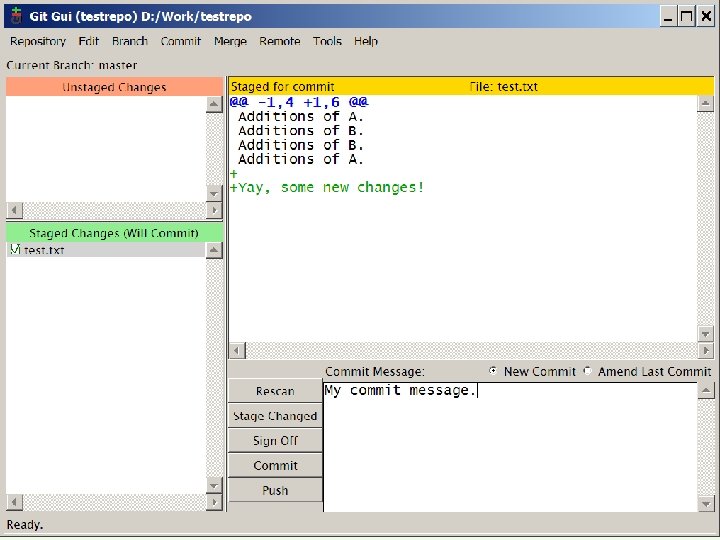Click the up arrow of the diff view scrollbar
The height and width of the screenshot is (540, 720).
click(x=705, y=103)
